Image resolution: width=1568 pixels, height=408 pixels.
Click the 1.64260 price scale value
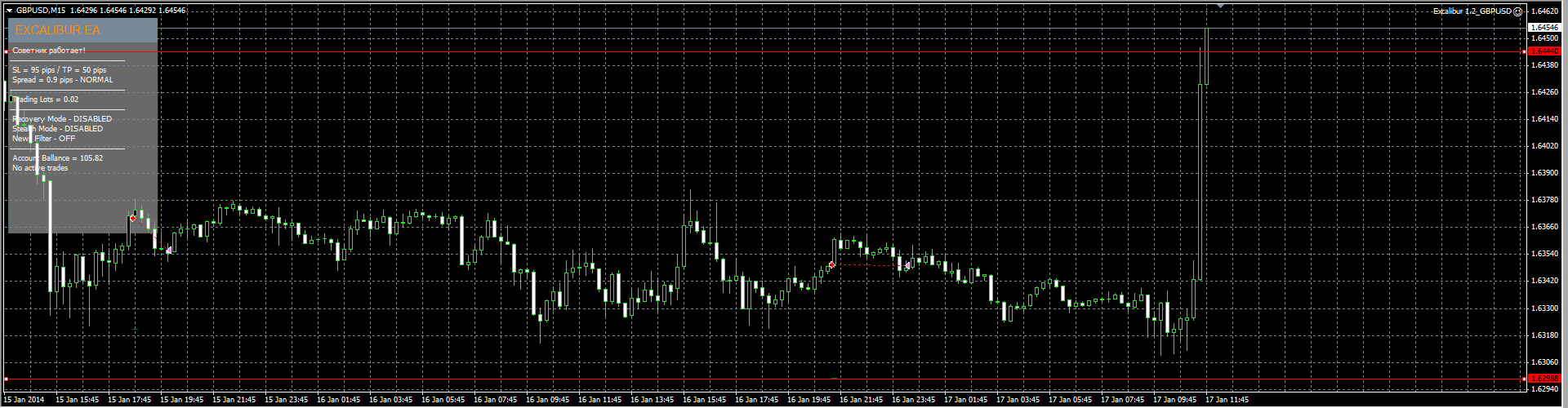click(x=1544, y=92)
